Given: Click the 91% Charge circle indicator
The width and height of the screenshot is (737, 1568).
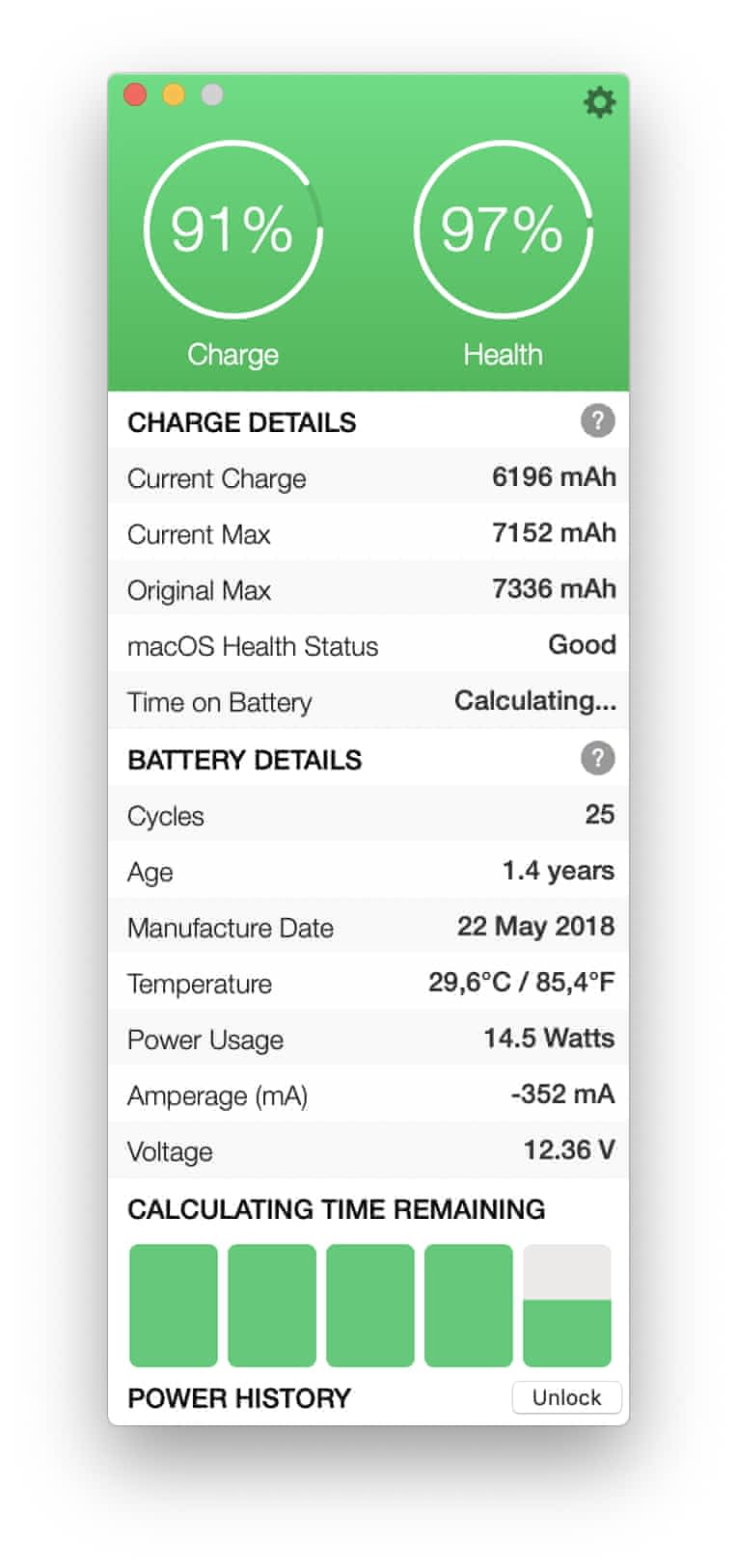Looking at the screenshot, I should coord(232,230).
